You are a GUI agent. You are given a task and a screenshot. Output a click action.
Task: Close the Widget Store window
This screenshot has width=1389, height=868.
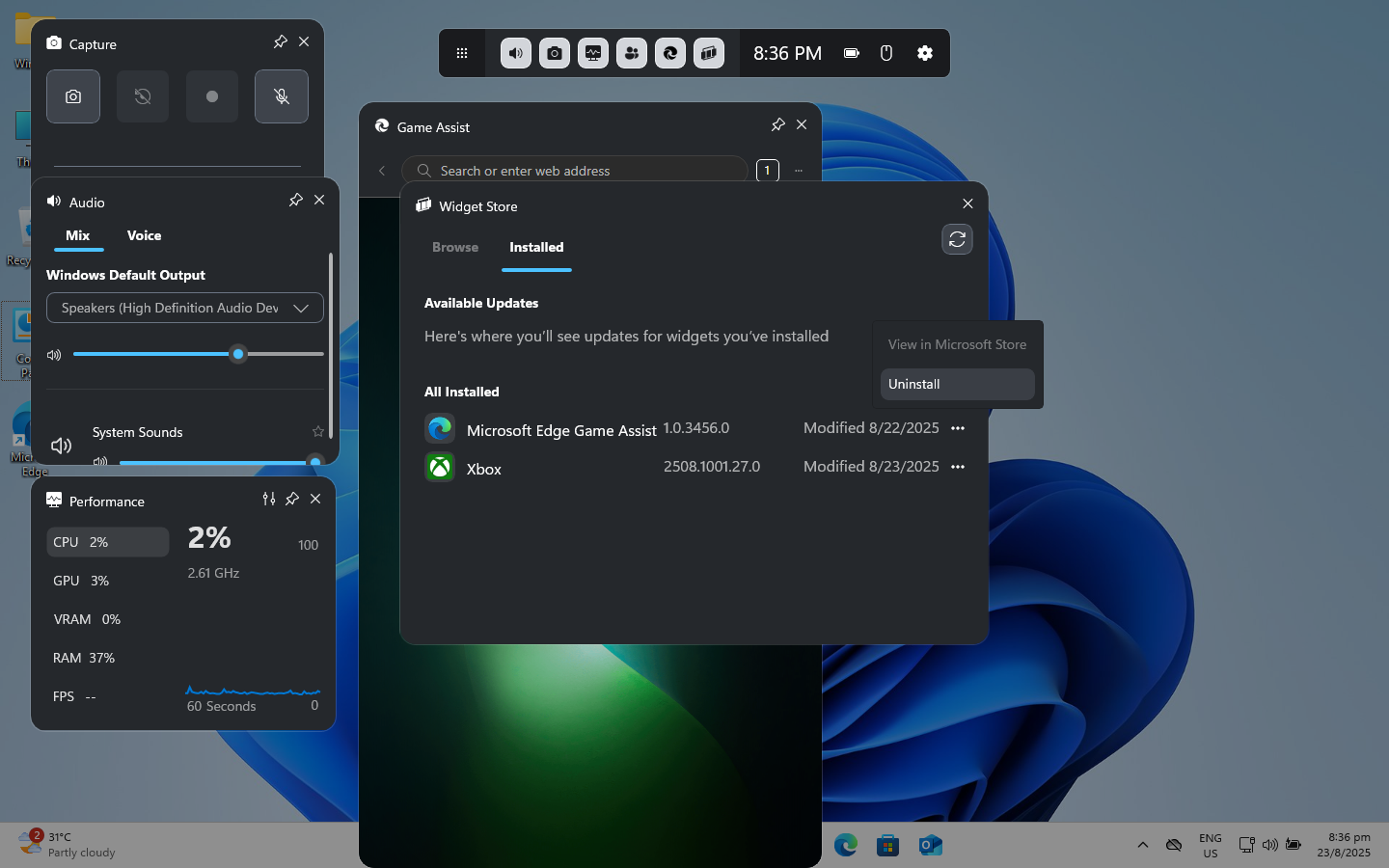pyautogui.click(x=967, y=203)
